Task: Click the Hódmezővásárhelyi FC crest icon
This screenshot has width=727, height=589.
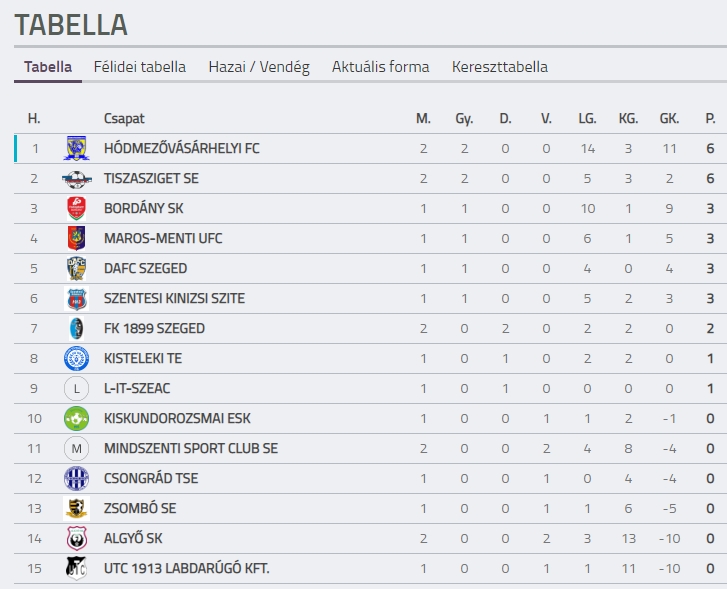Action: tap(77, 148)
